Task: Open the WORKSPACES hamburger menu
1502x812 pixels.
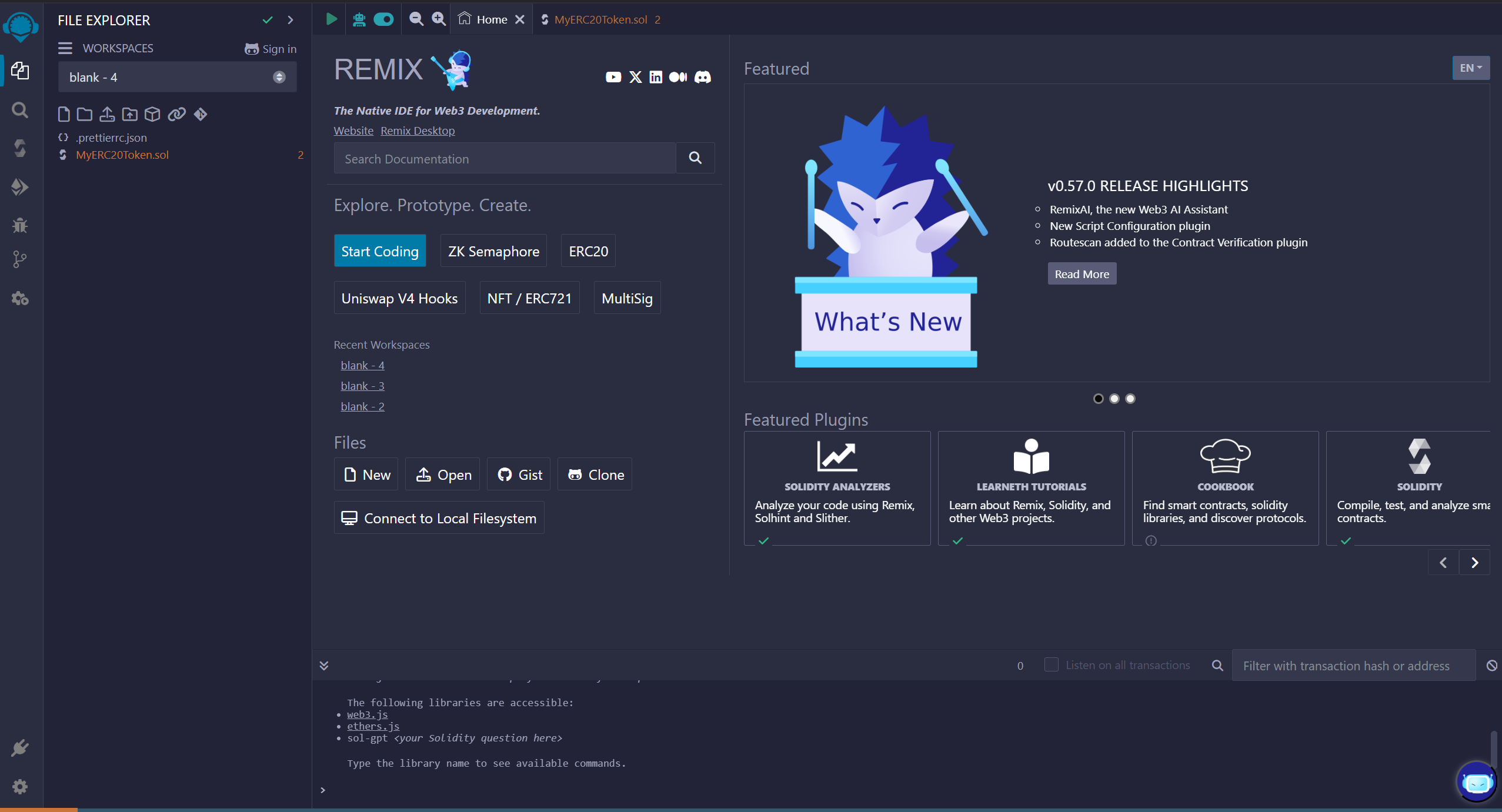Action: [65, 48]
